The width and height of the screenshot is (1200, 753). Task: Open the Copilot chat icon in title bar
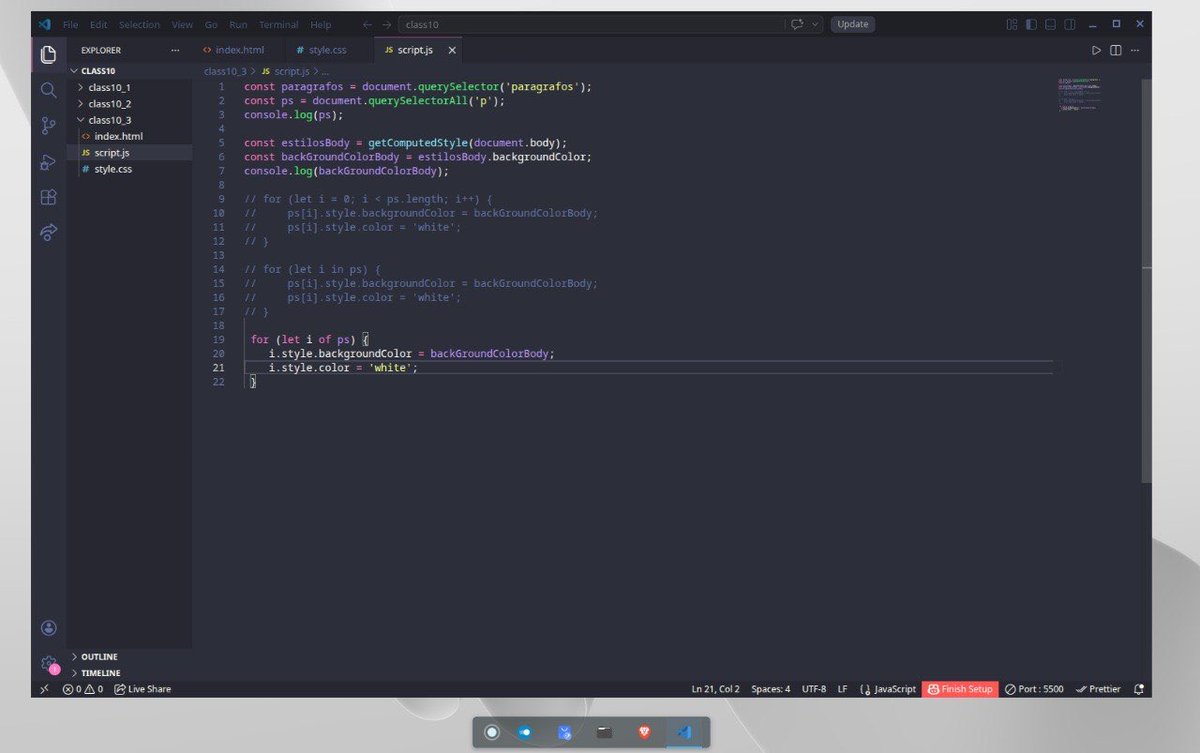coord(797,24)
